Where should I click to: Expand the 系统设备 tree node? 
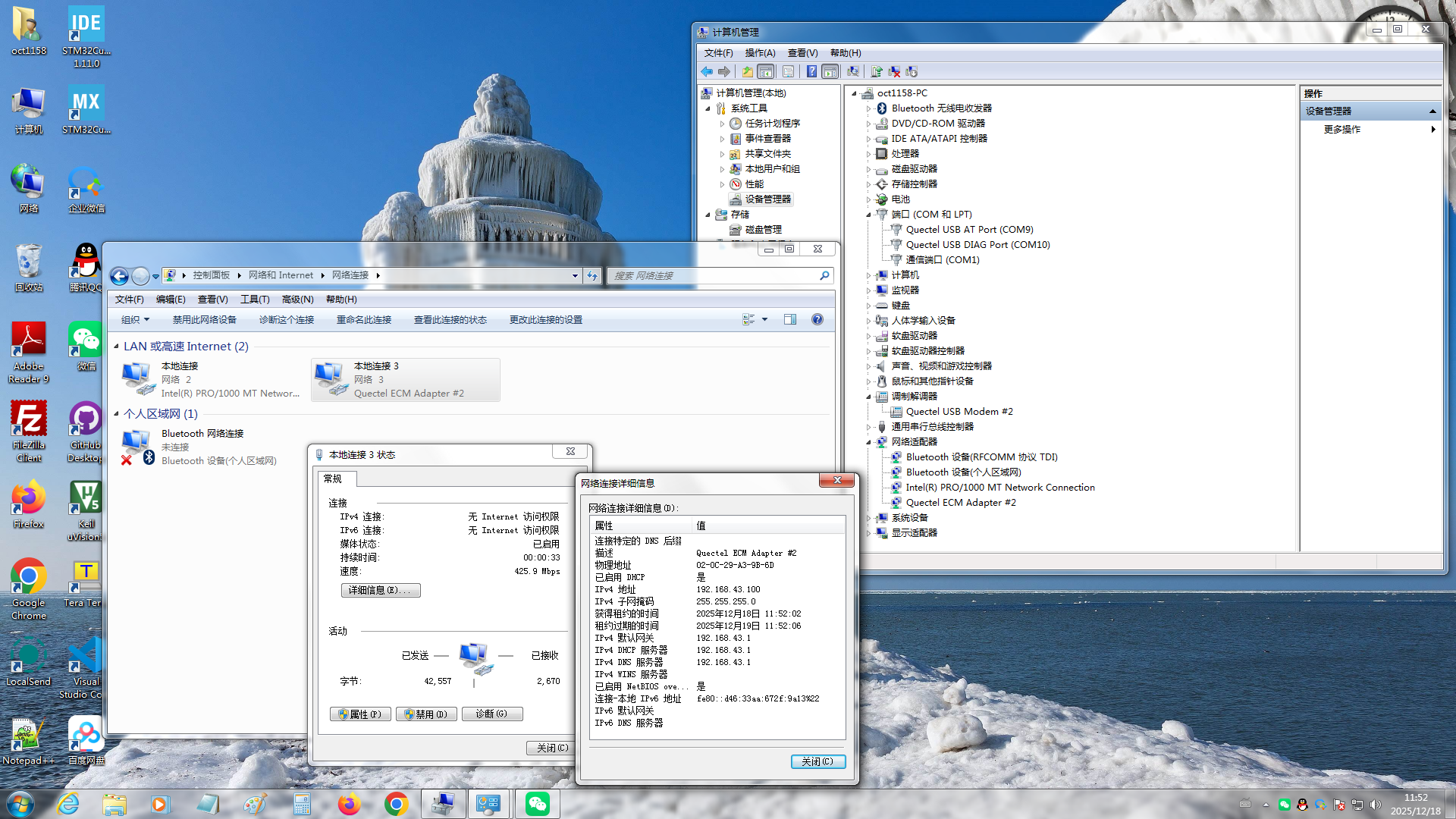tap(868, 518)
